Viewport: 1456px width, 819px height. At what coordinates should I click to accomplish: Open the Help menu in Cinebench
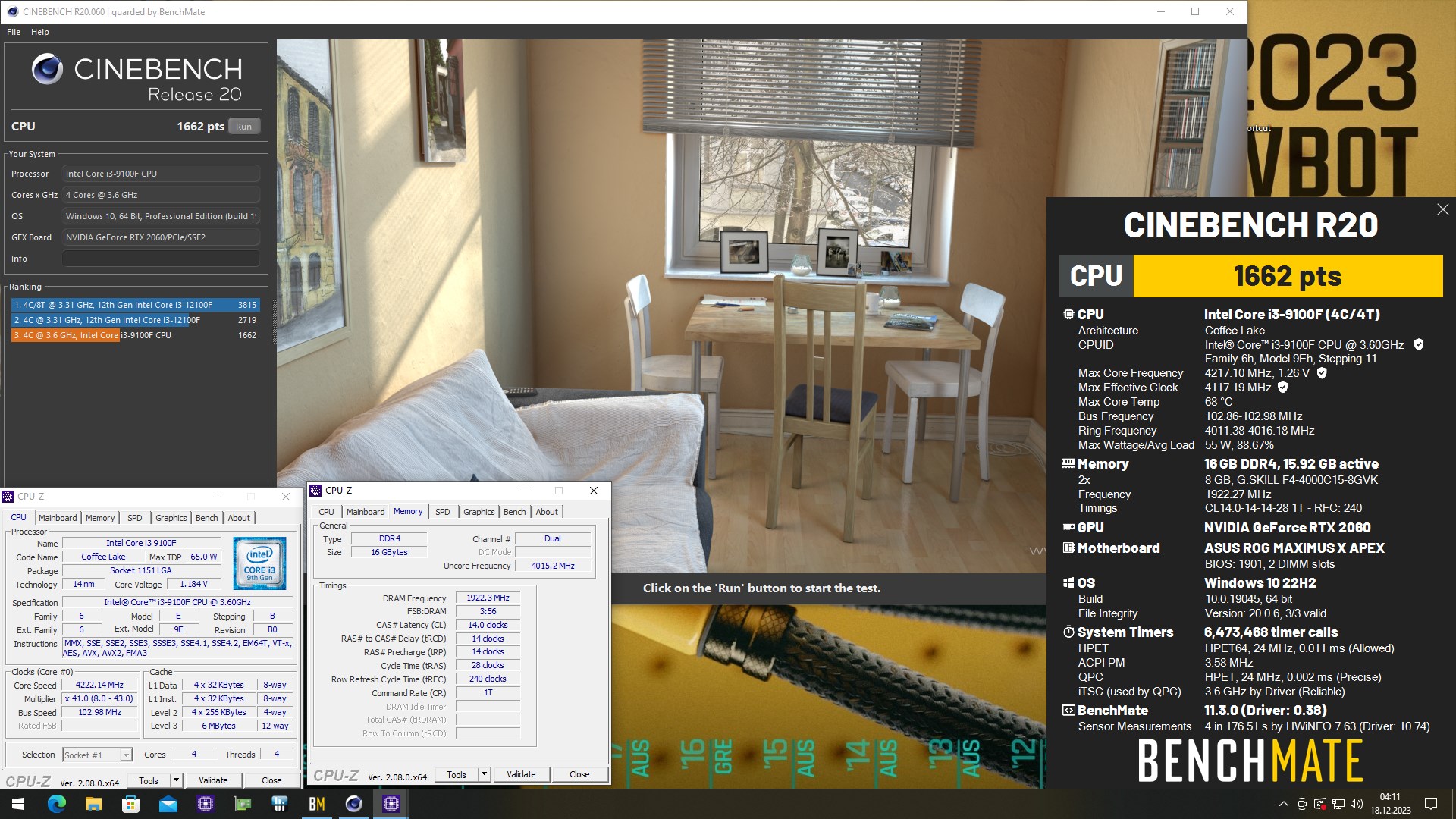40,32
